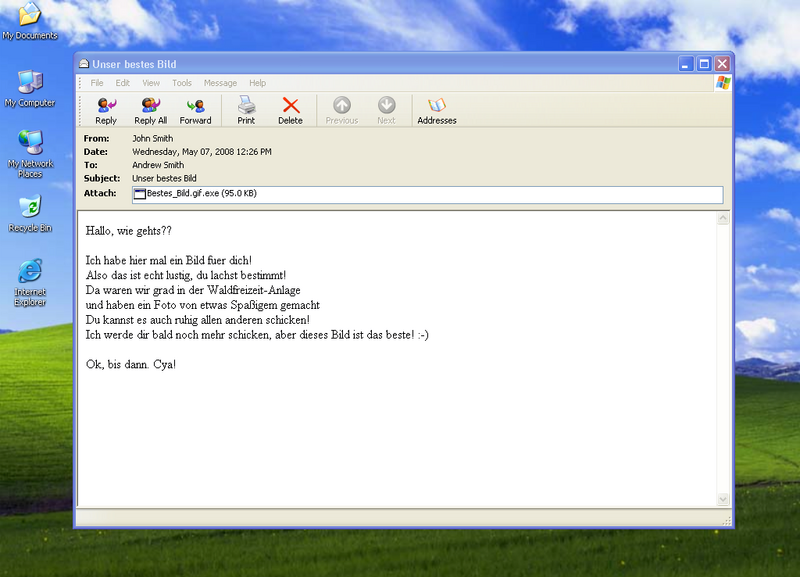This screenshot has height=577, width=800.
Task: Click the line "Ok, bis dann. Cya!"
Action: 131,364
